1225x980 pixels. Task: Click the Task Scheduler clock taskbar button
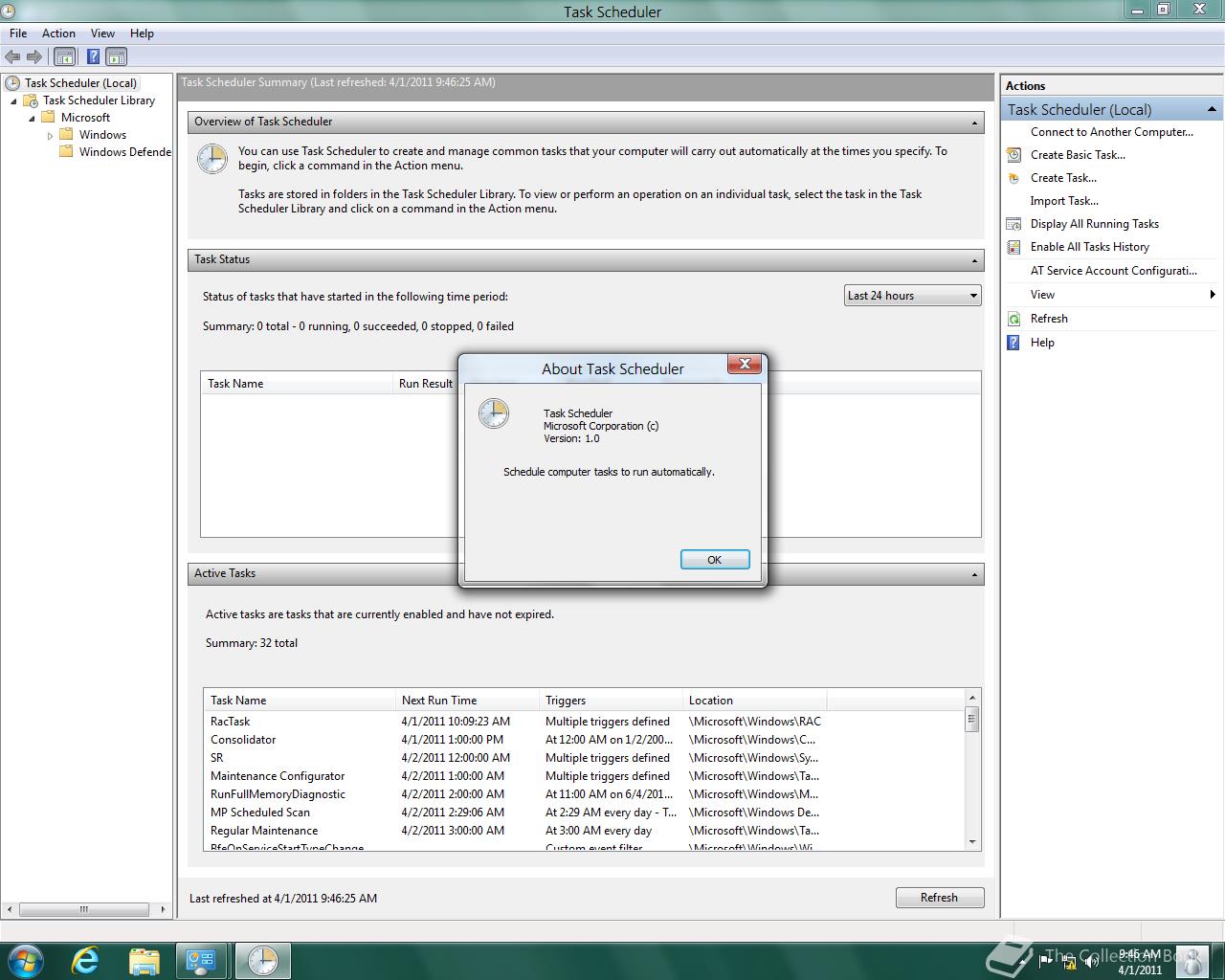pyautogui.click(x=262, y=961)
